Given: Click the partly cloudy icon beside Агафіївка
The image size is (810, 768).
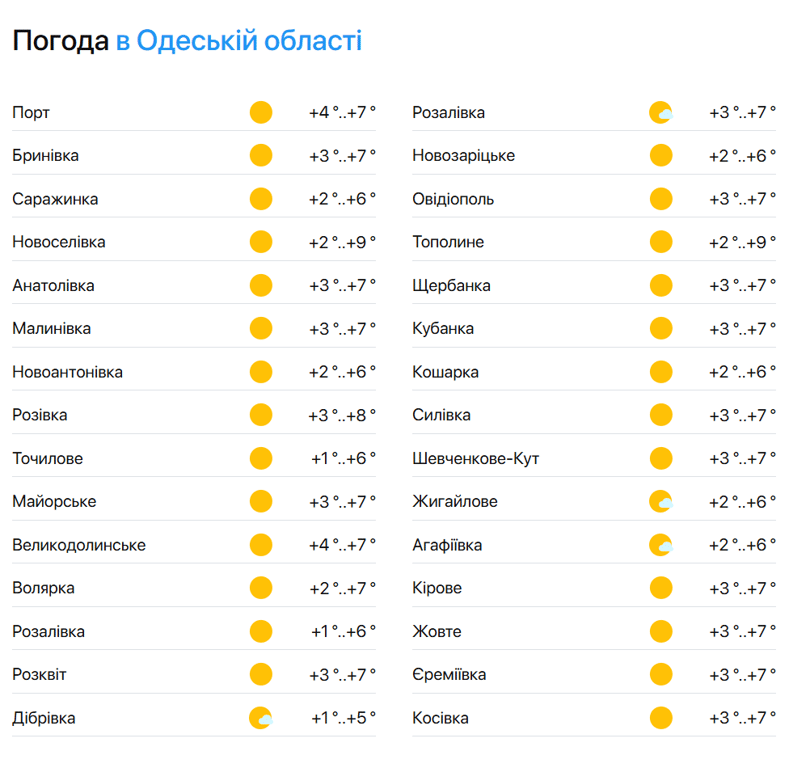Looking at the screenshot, I should click(x=661, y=545).
